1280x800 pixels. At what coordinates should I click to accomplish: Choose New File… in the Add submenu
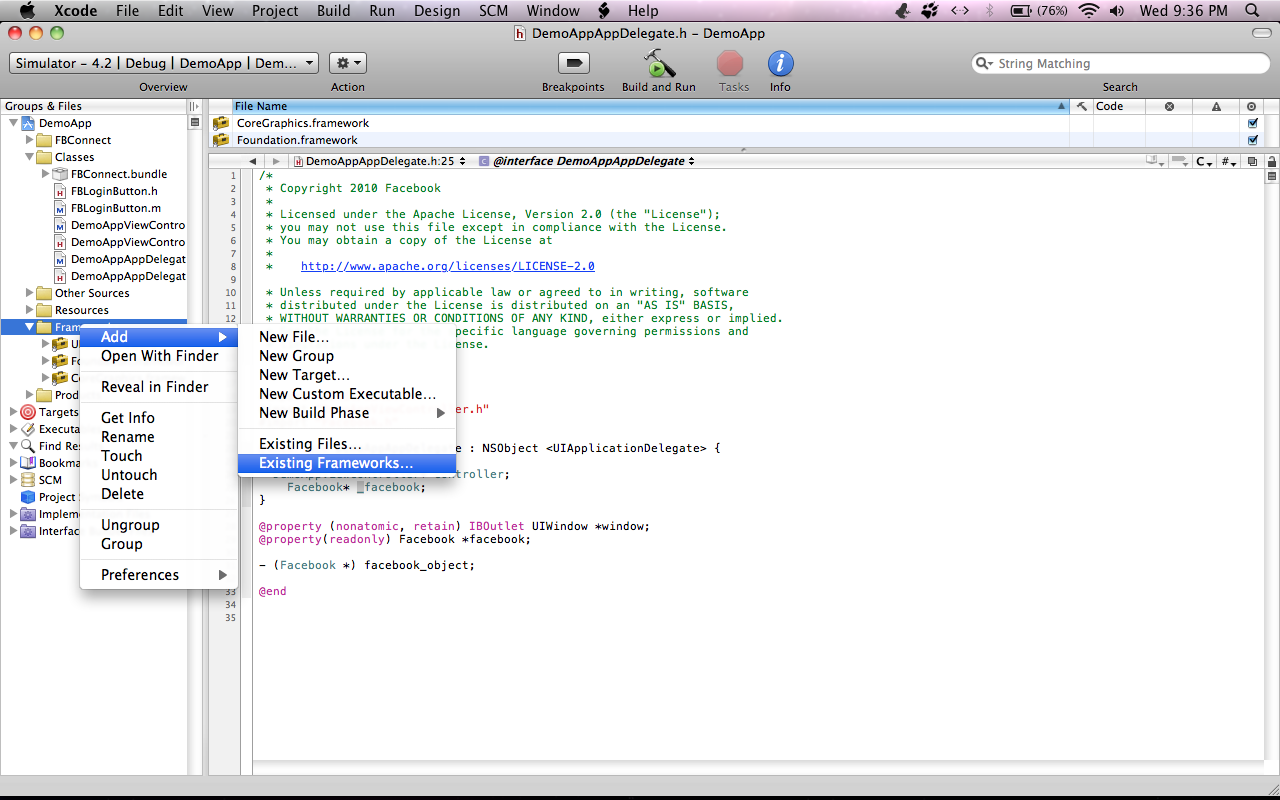pos(347,337)
